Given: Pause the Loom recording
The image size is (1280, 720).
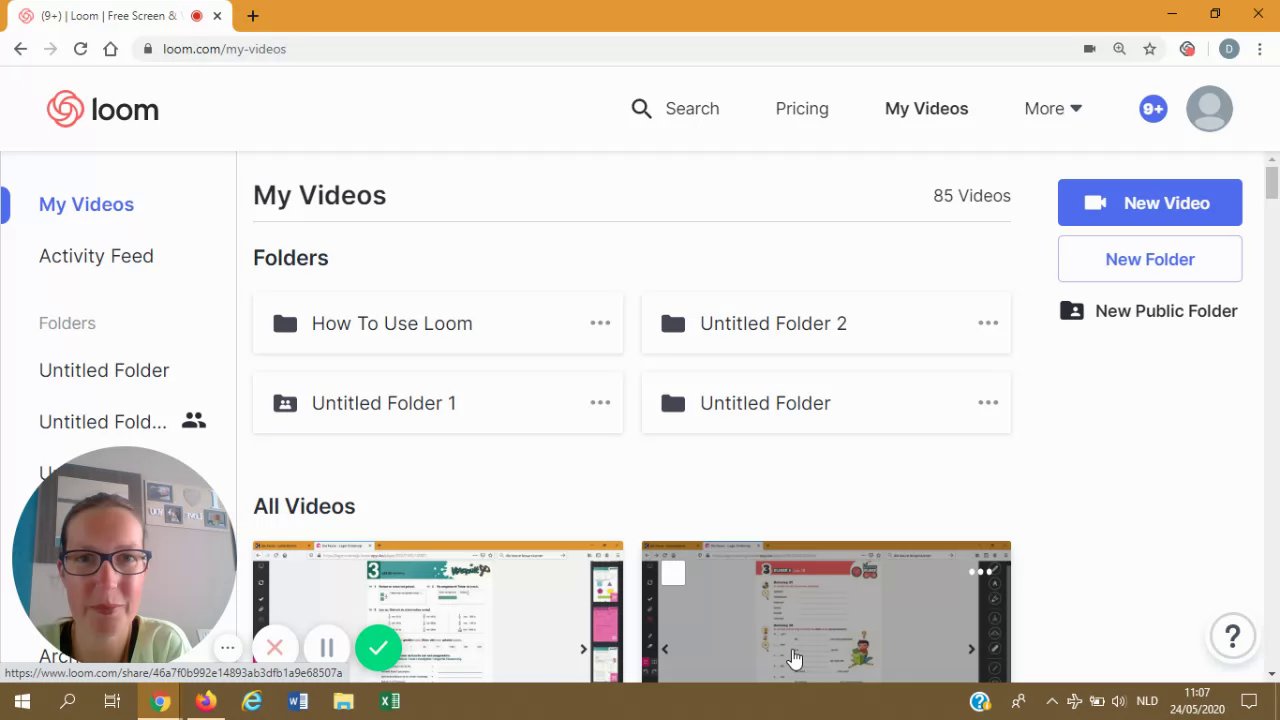Looking at the screenshot, I should tap(326, 648).
